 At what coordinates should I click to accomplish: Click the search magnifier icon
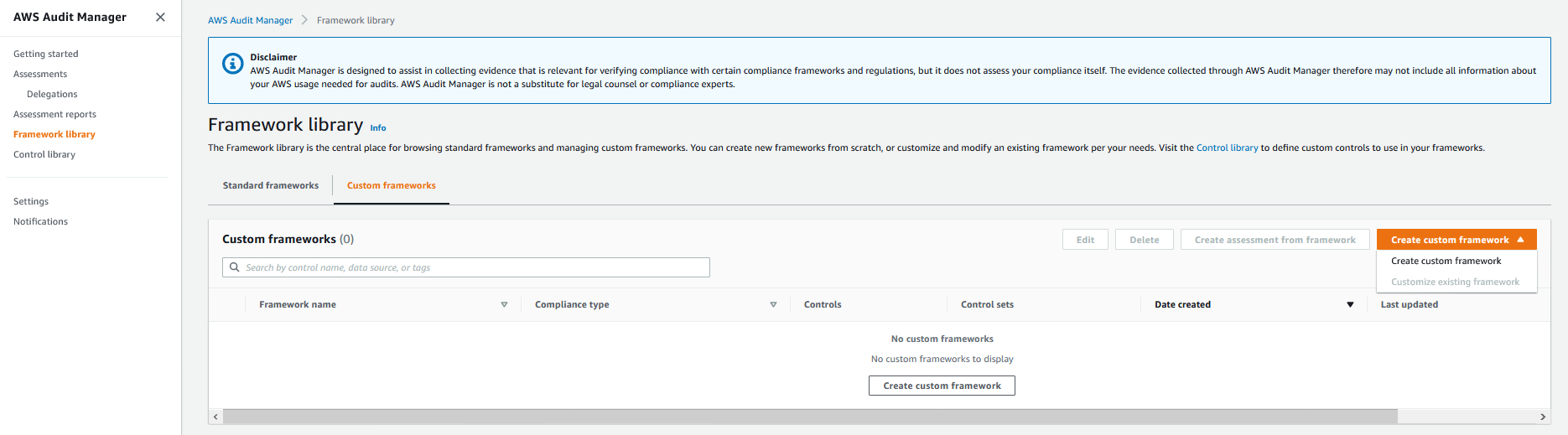235,267
